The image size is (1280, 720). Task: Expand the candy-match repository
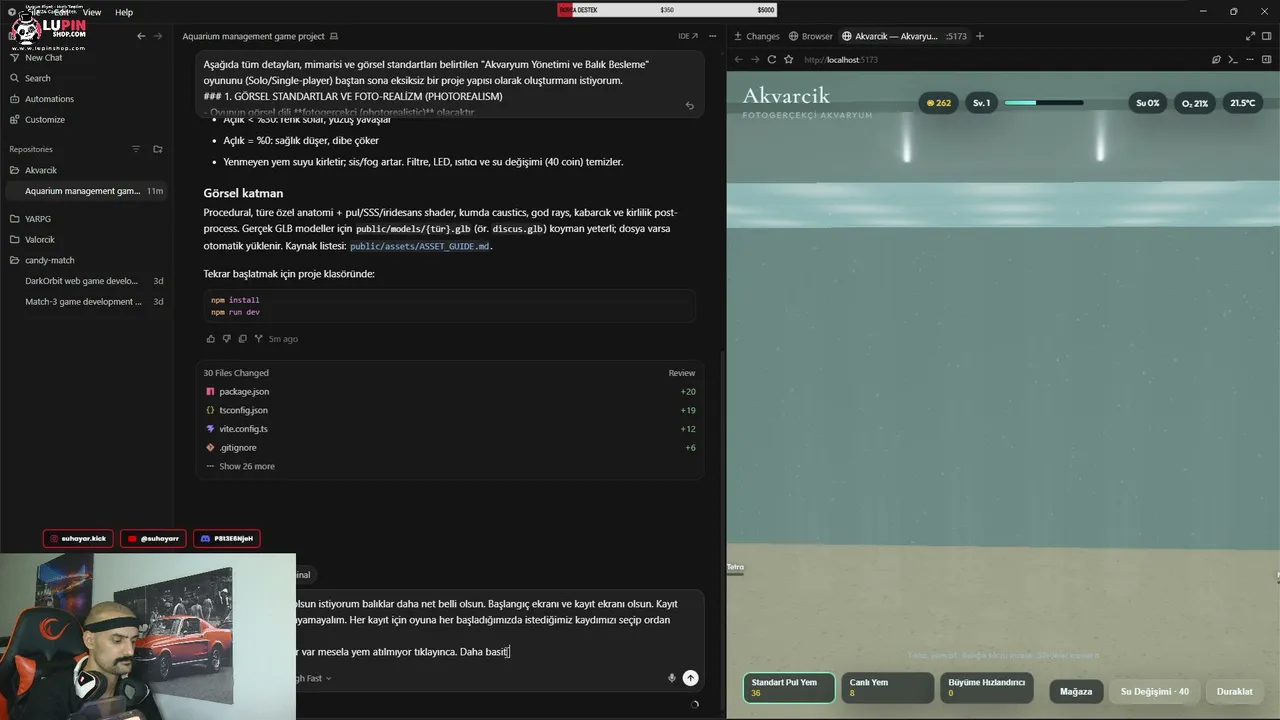tap(50, 260)
